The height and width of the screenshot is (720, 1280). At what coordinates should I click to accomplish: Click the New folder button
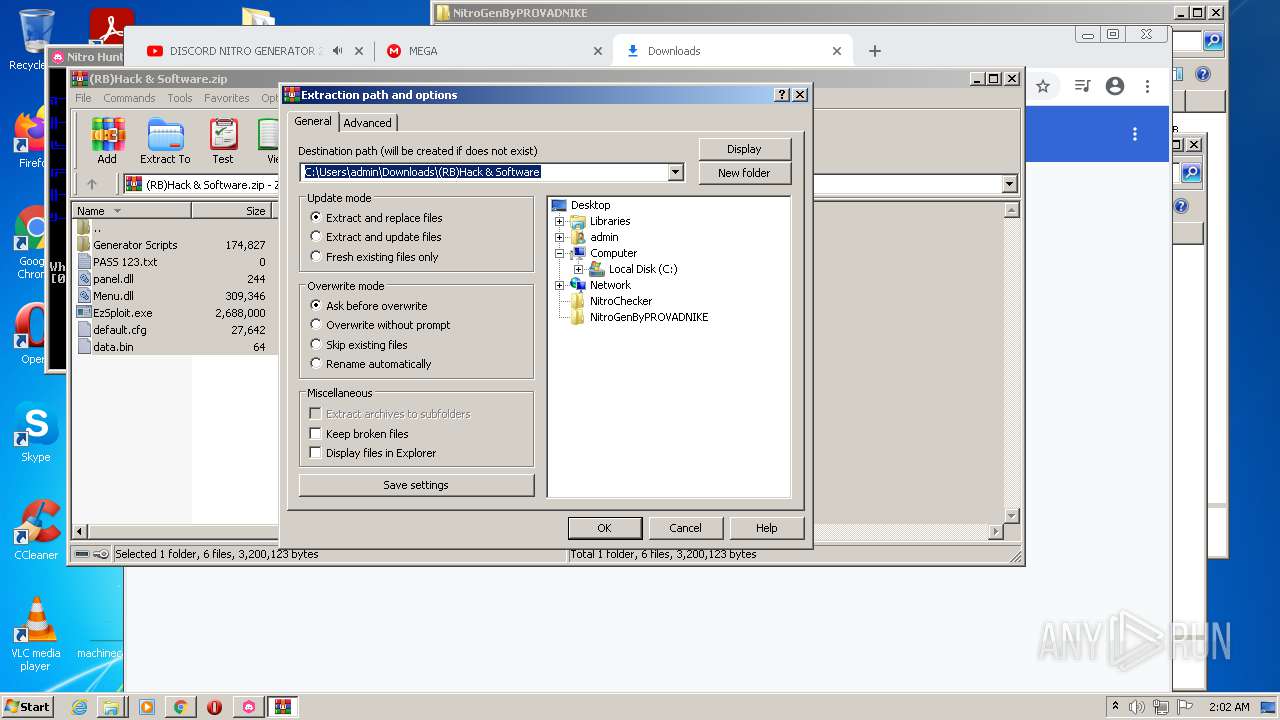click(x=744, y=173)
